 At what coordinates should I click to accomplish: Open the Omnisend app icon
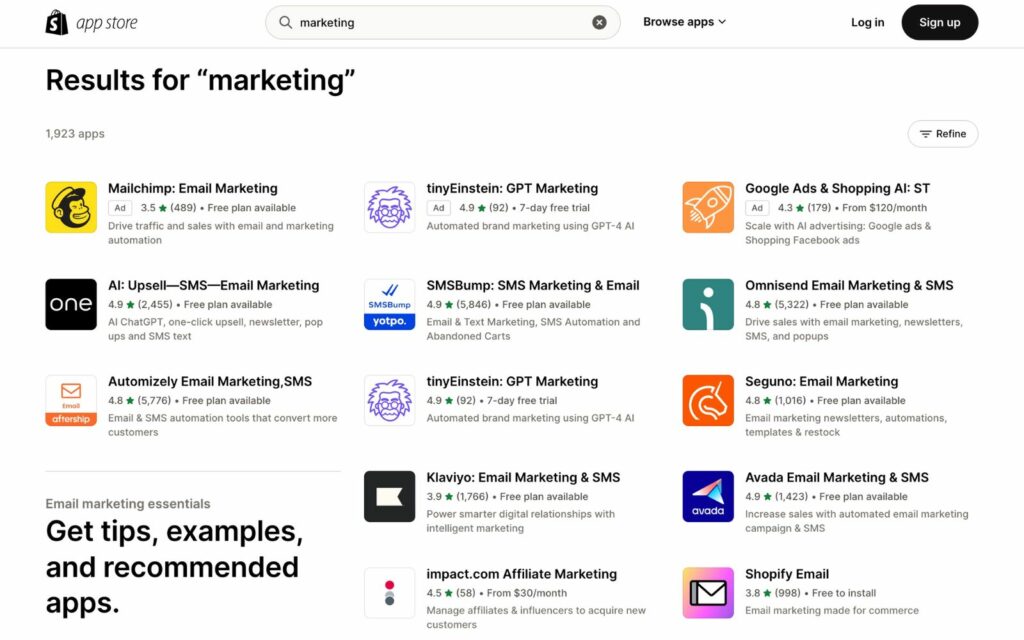(708, 304)
